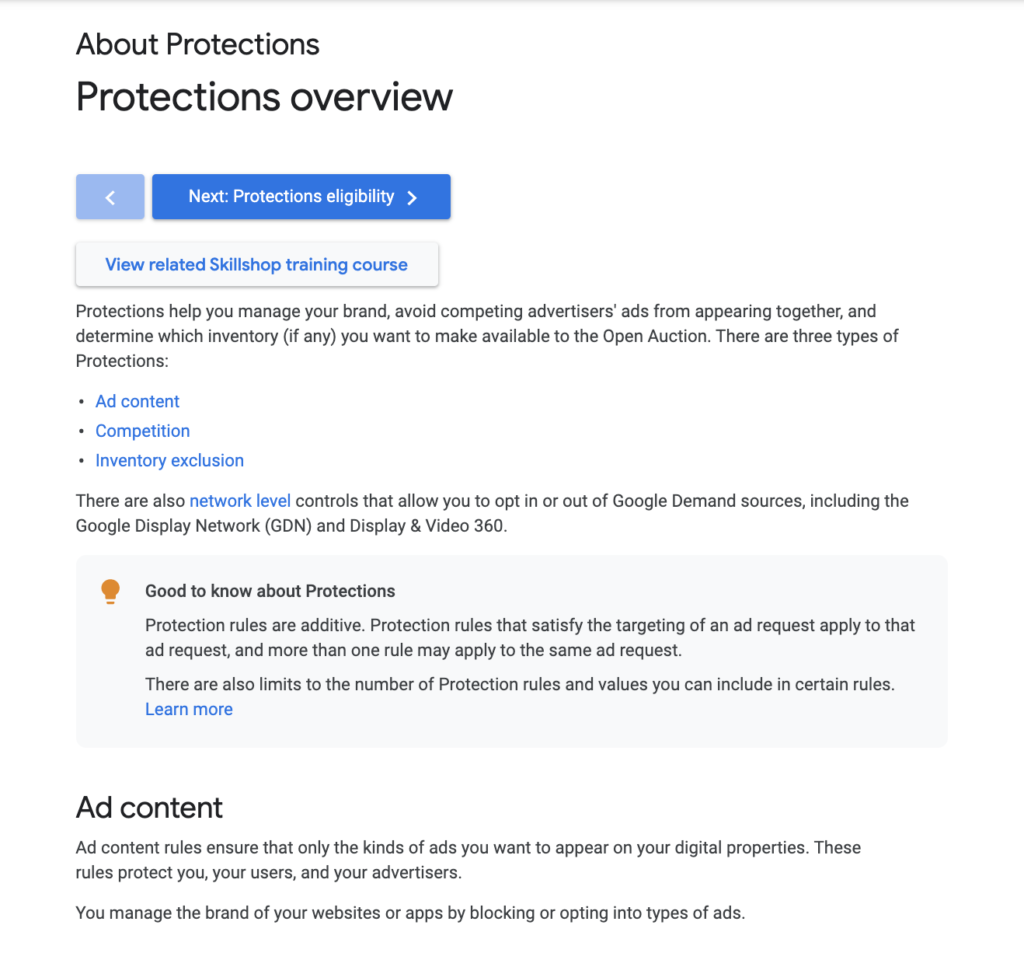Open the Ad content link

click(x=137, y=401)
